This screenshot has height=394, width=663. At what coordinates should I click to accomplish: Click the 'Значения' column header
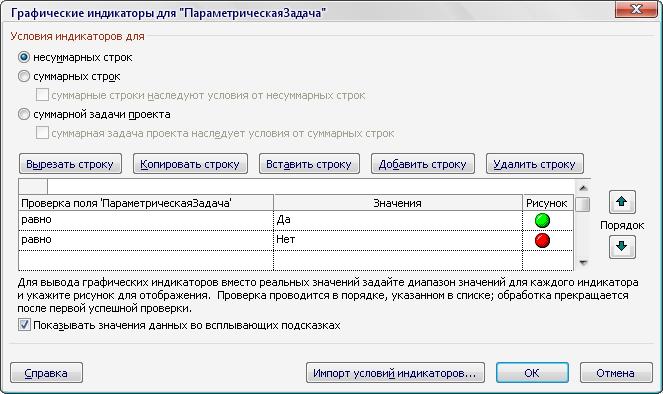point(398,203)
